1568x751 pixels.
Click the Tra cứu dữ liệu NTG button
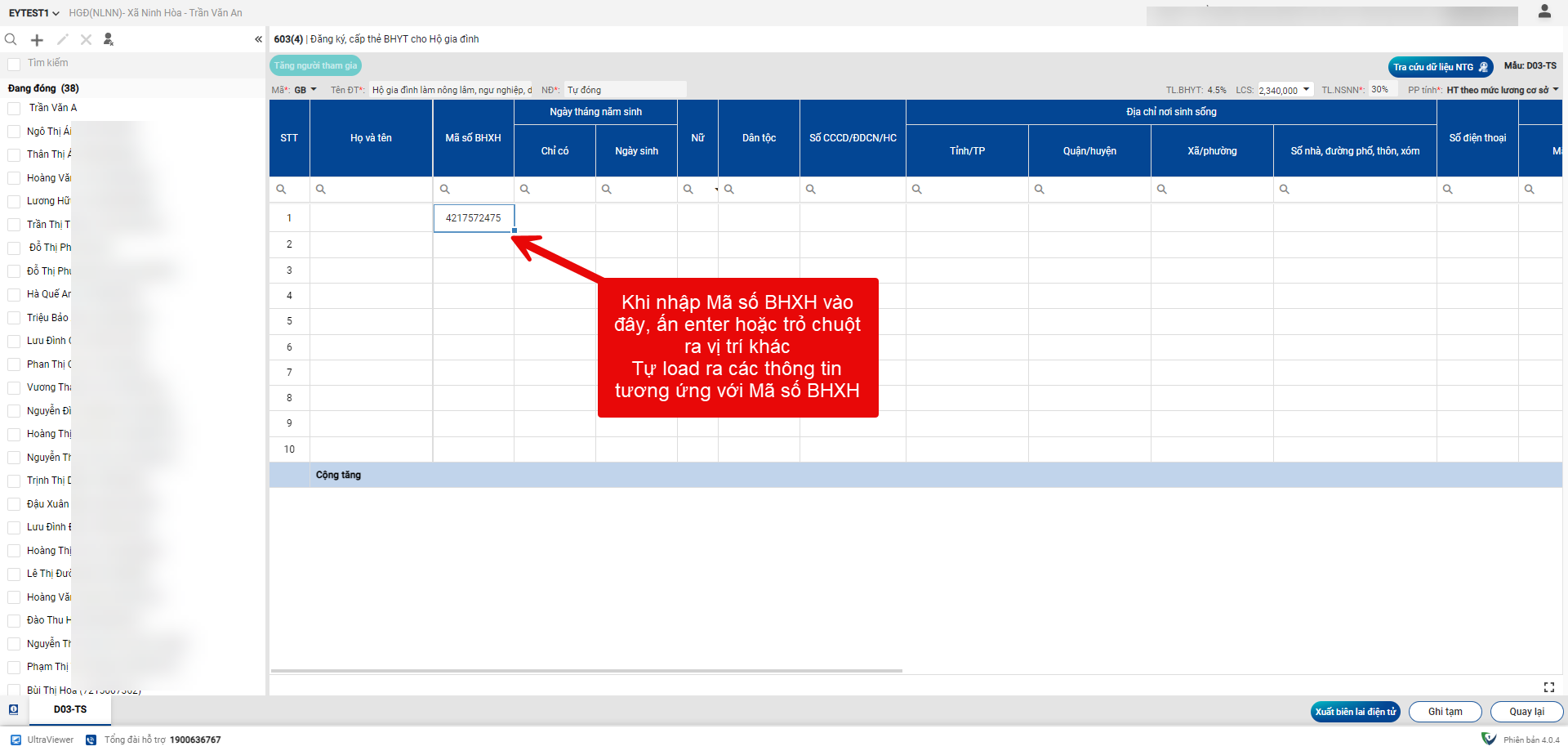click(1440, 67)
